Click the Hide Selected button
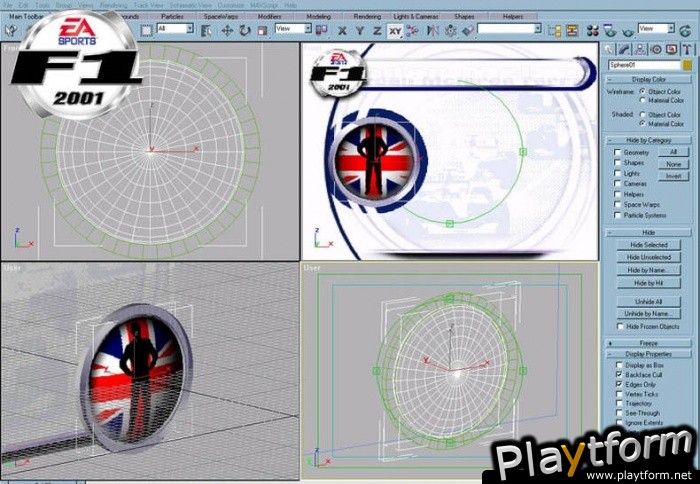This screenshot has height=484, width=700. [649, 245]
